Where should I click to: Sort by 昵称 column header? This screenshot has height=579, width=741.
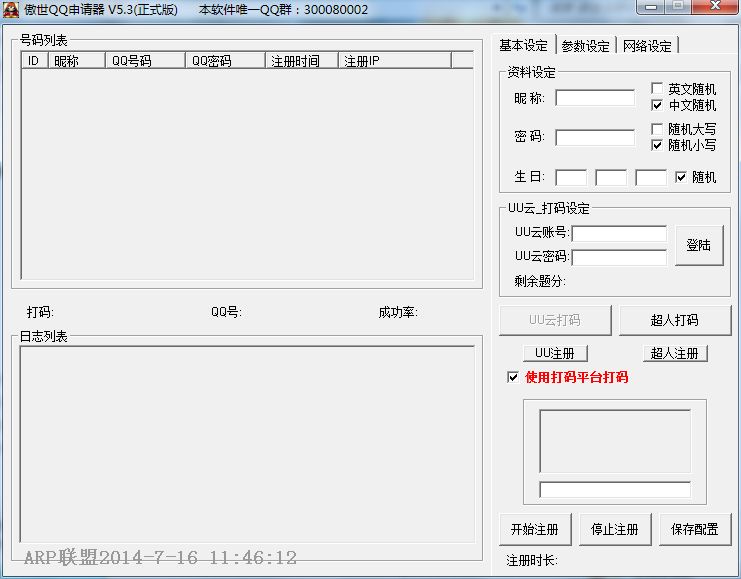[x=76, y=60]
